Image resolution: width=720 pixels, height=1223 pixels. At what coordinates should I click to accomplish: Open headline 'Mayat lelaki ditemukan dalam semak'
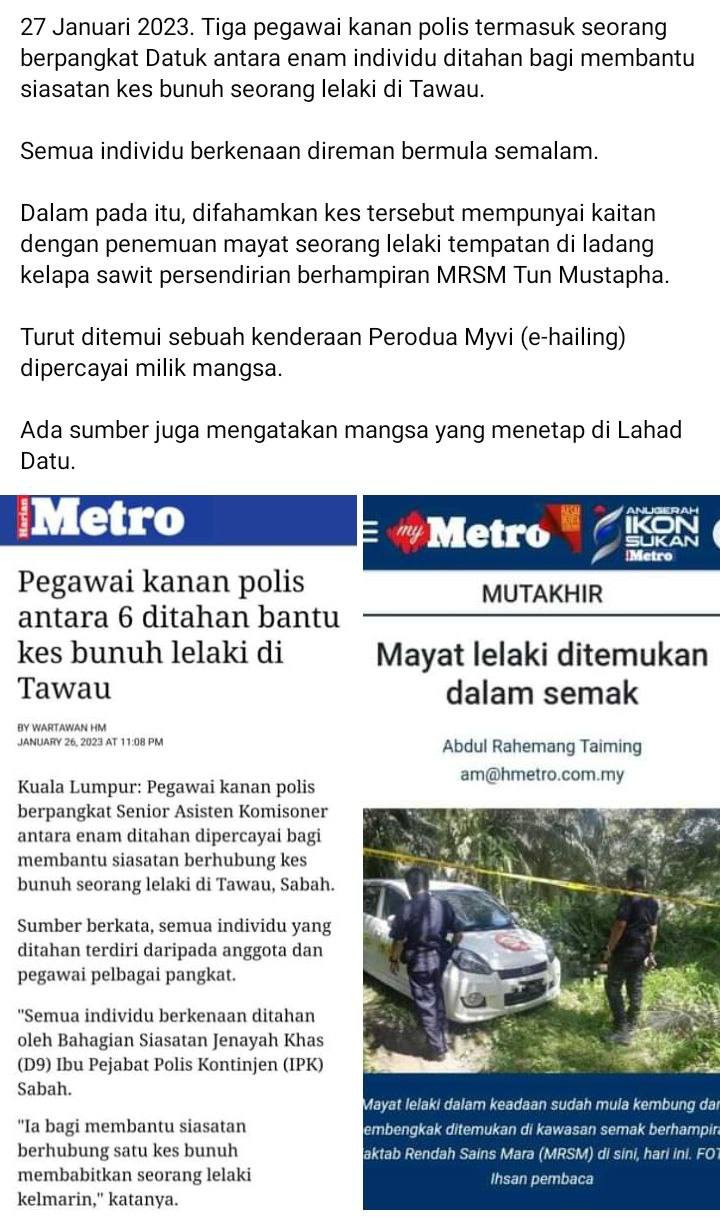(x=541, y=674)
